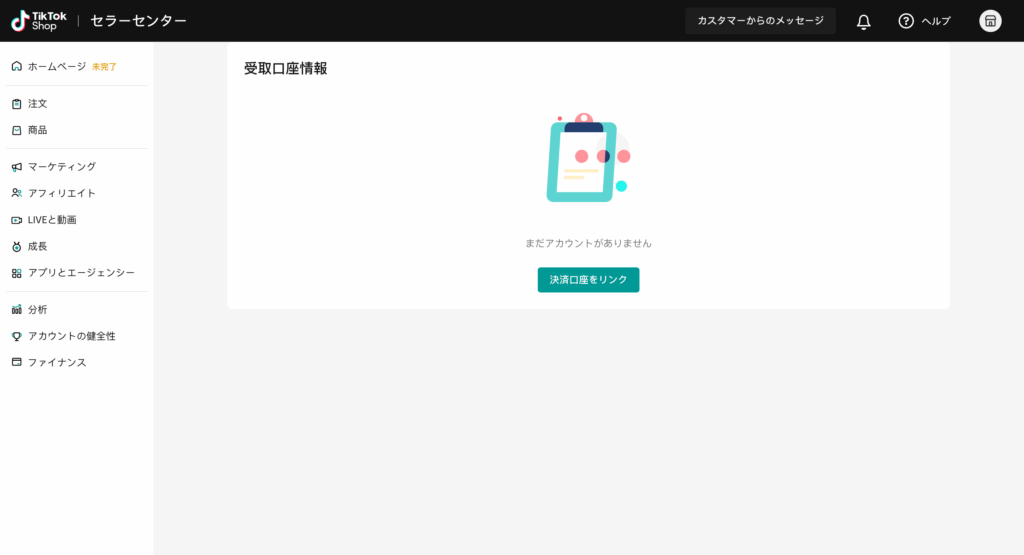Click the ヘルプ text link
The image size is (1024, 555).
point(936,21)
